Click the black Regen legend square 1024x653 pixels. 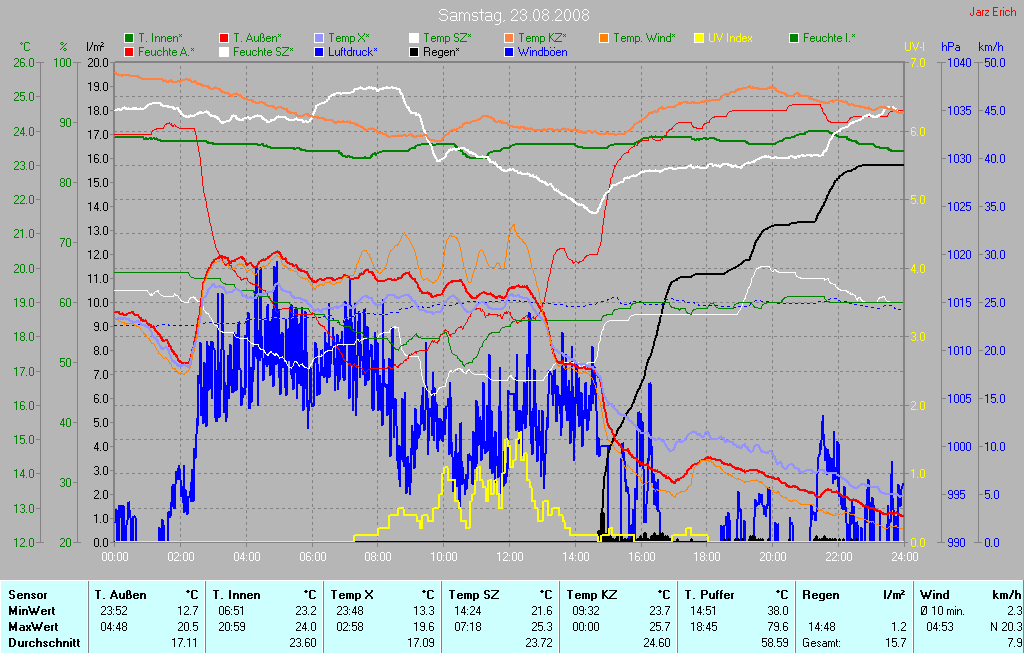(x=414, y=51)
